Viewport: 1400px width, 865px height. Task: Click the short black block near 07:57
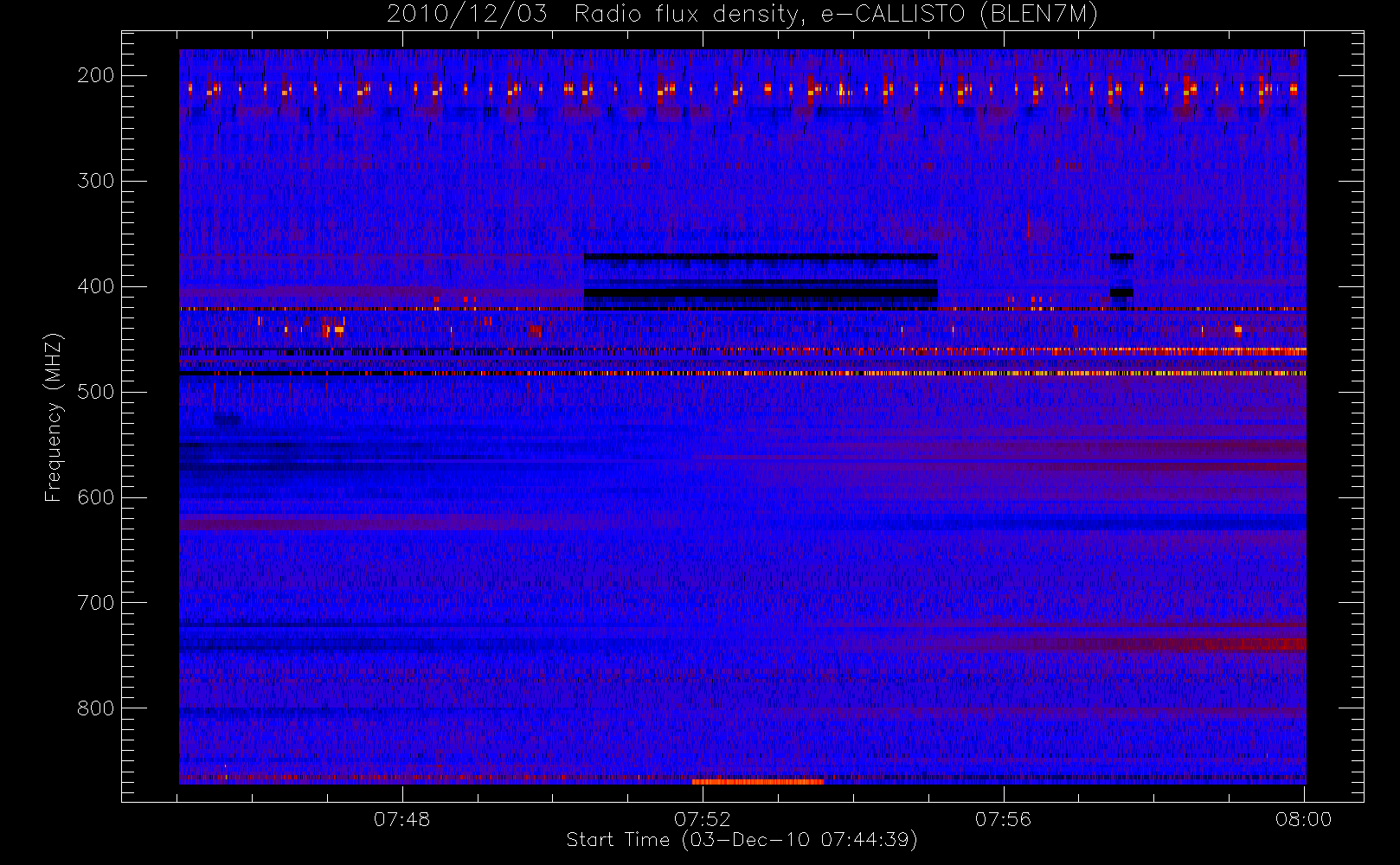1121,292
